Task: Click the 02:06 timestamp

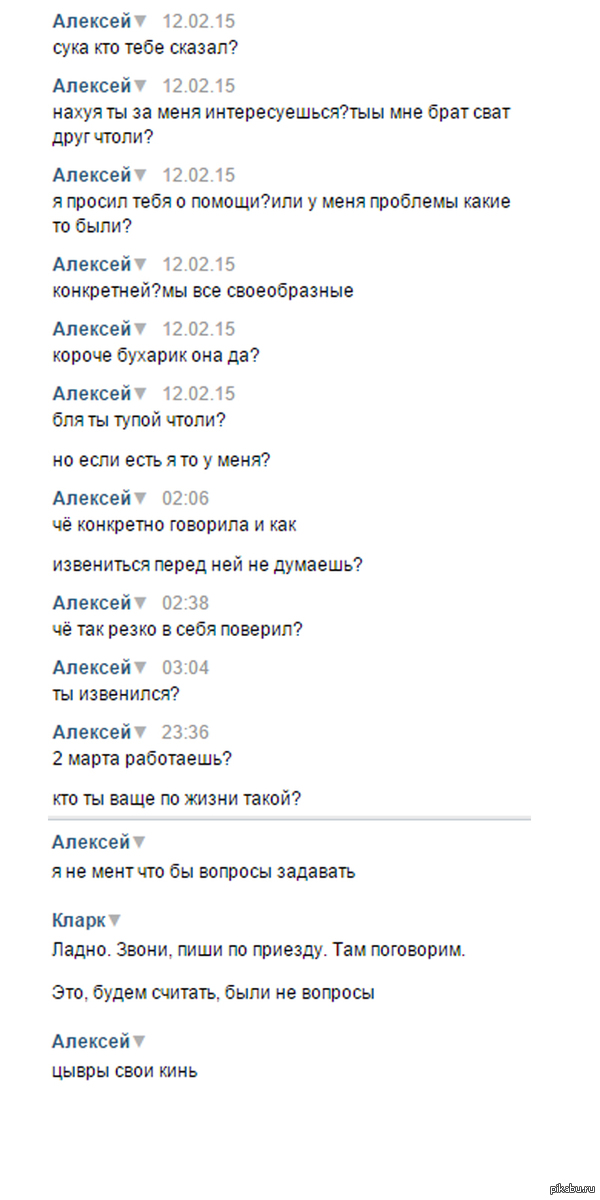Action: (185, 498)
